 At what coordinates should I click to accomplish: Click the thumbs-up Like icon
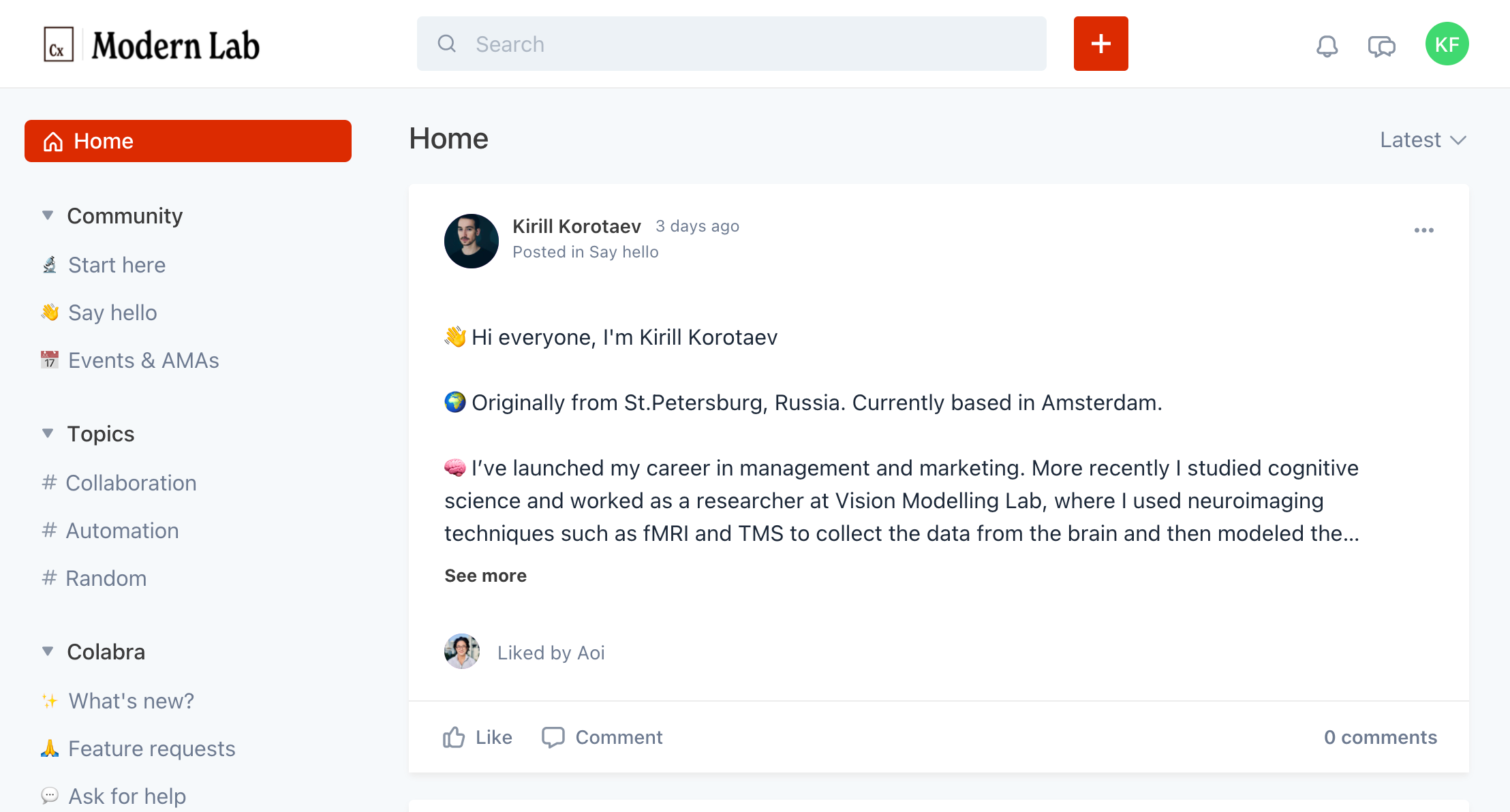tap(454, 737)
